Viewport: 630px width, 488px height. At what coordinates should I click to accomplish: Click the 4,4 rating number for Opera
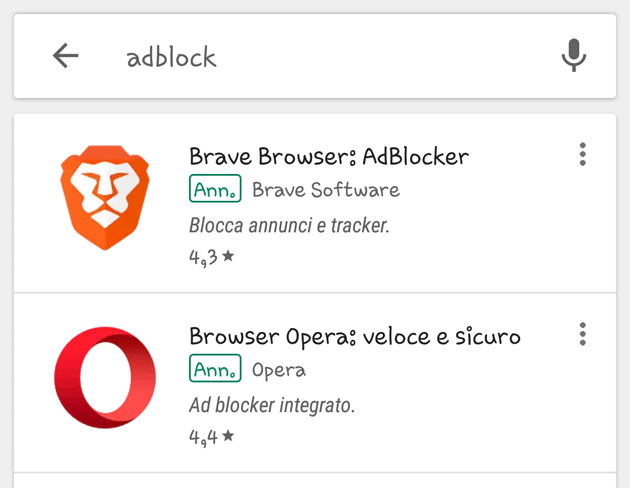pyautogui.click(x=203, y=437)
